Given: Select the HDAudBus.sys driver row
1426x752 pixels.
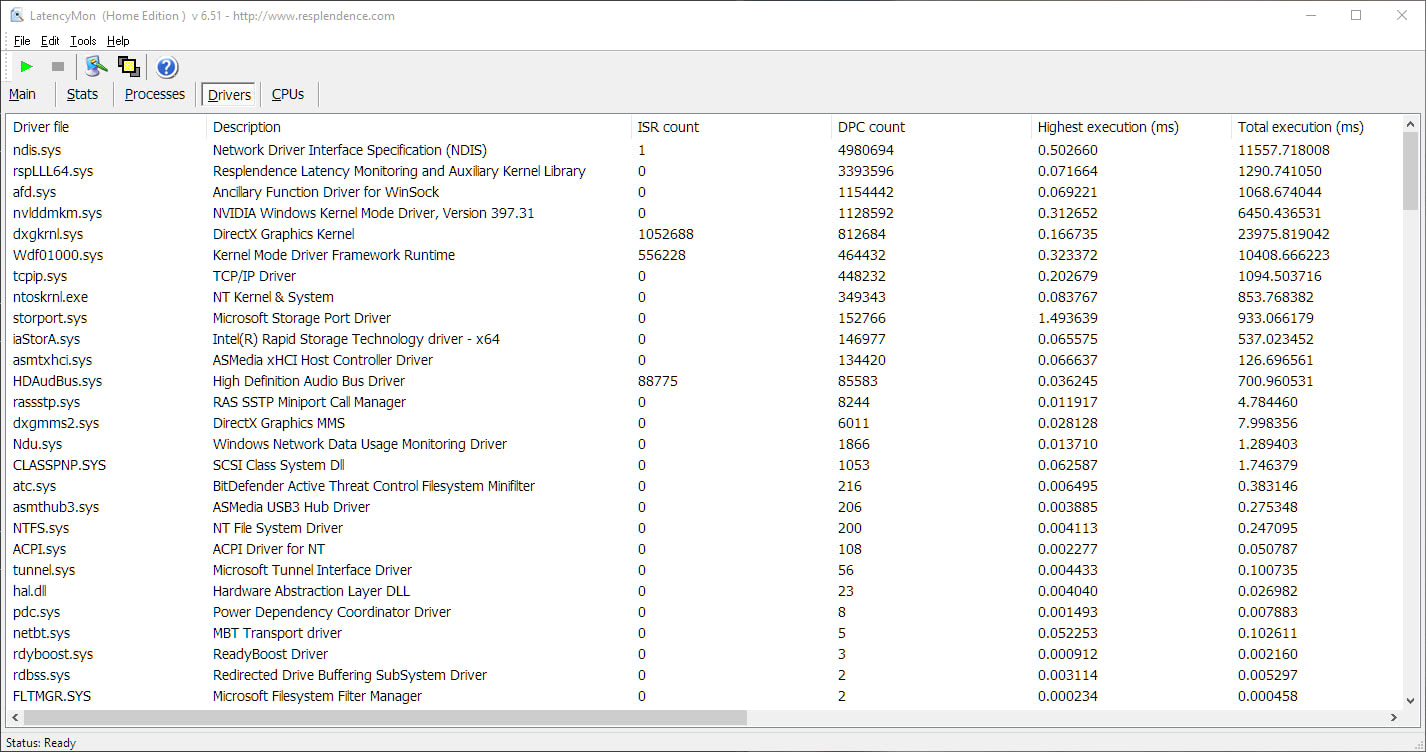Looking at the screenshot, I should click(x=704, y=381).
